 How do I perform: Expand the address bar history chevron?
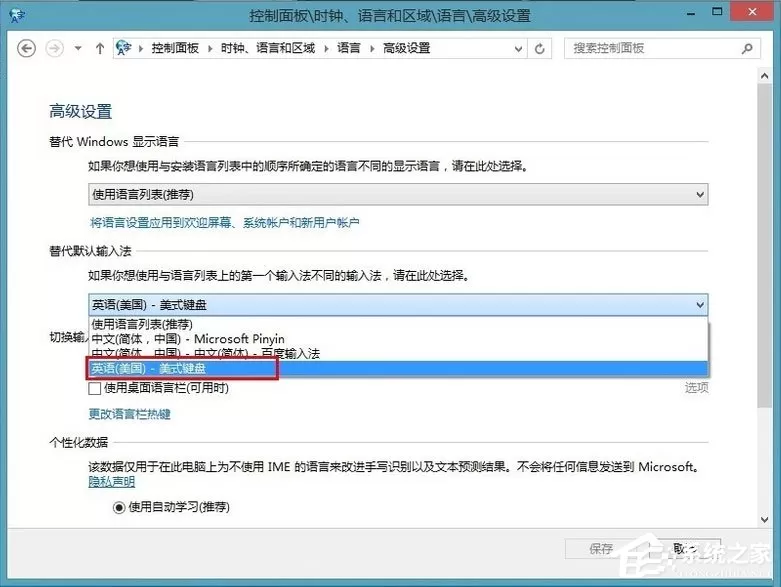click(x=518, y=49)
